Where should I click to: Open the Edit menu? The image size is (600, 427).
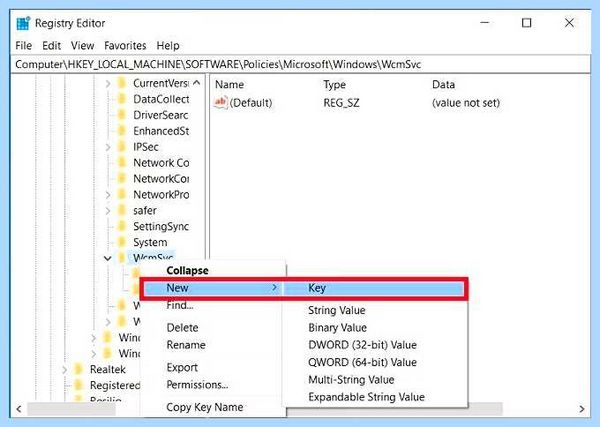[51, 46]
